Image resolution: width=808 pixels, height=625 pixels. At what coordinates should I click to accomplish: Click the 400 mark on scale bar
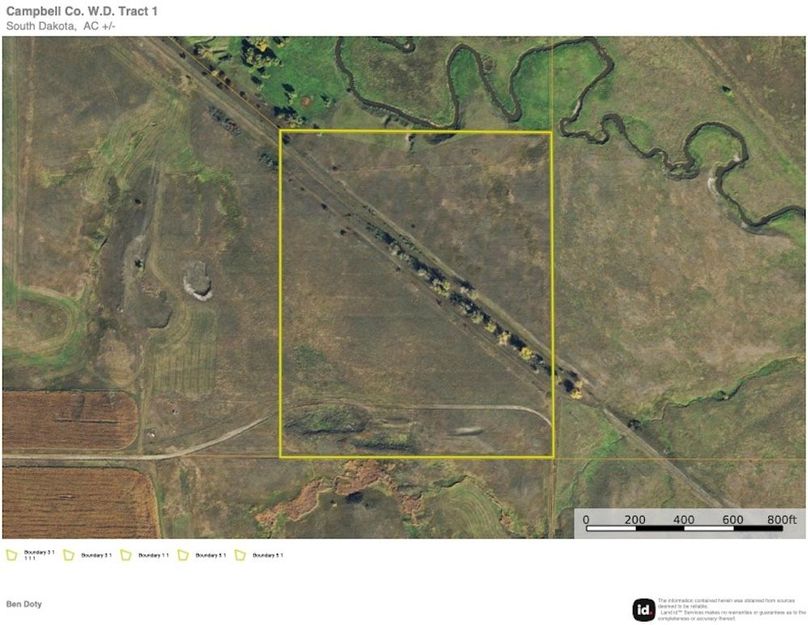[684, 520]
